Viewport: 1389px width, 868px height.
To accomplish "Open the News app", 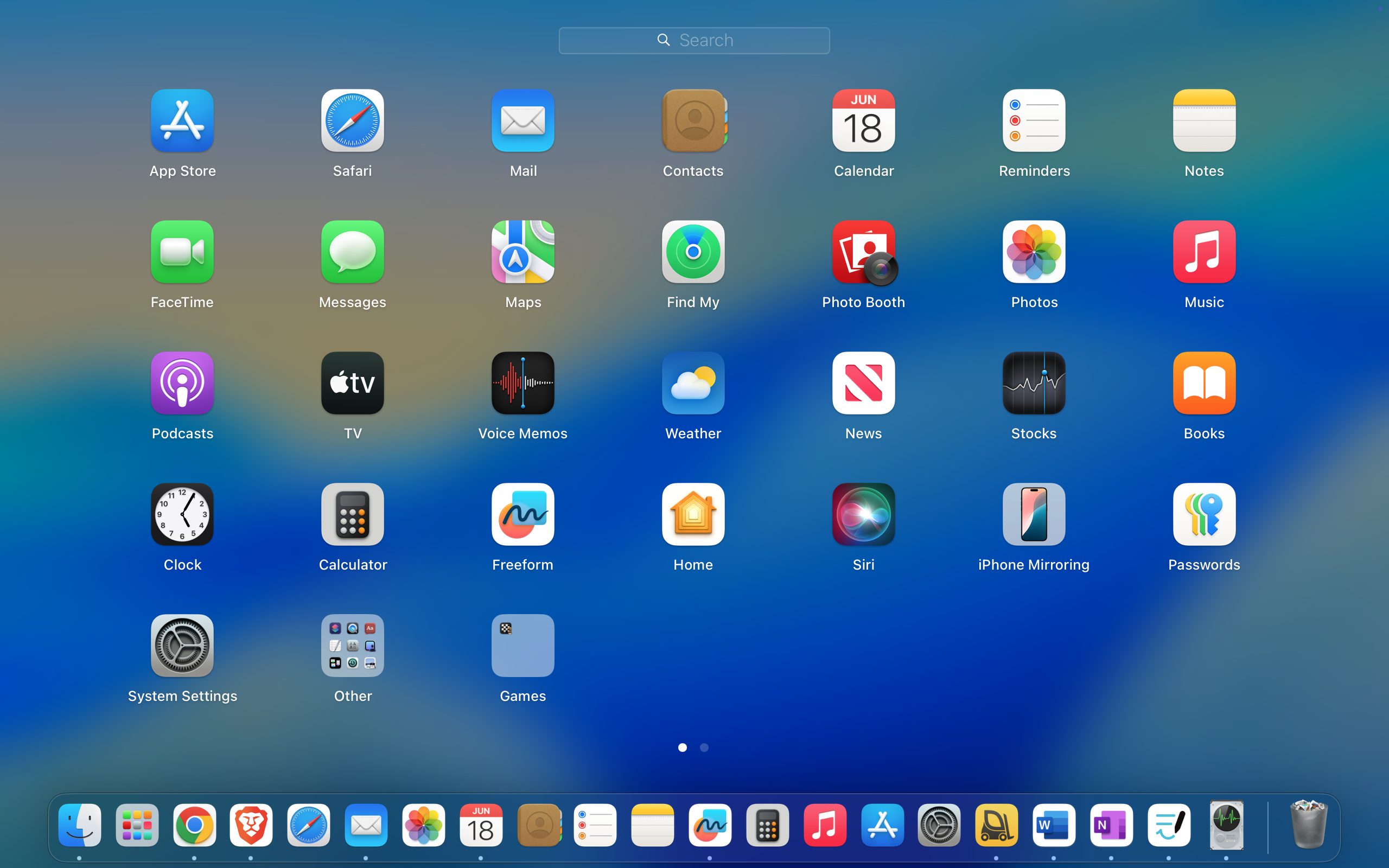I will 863,383.
